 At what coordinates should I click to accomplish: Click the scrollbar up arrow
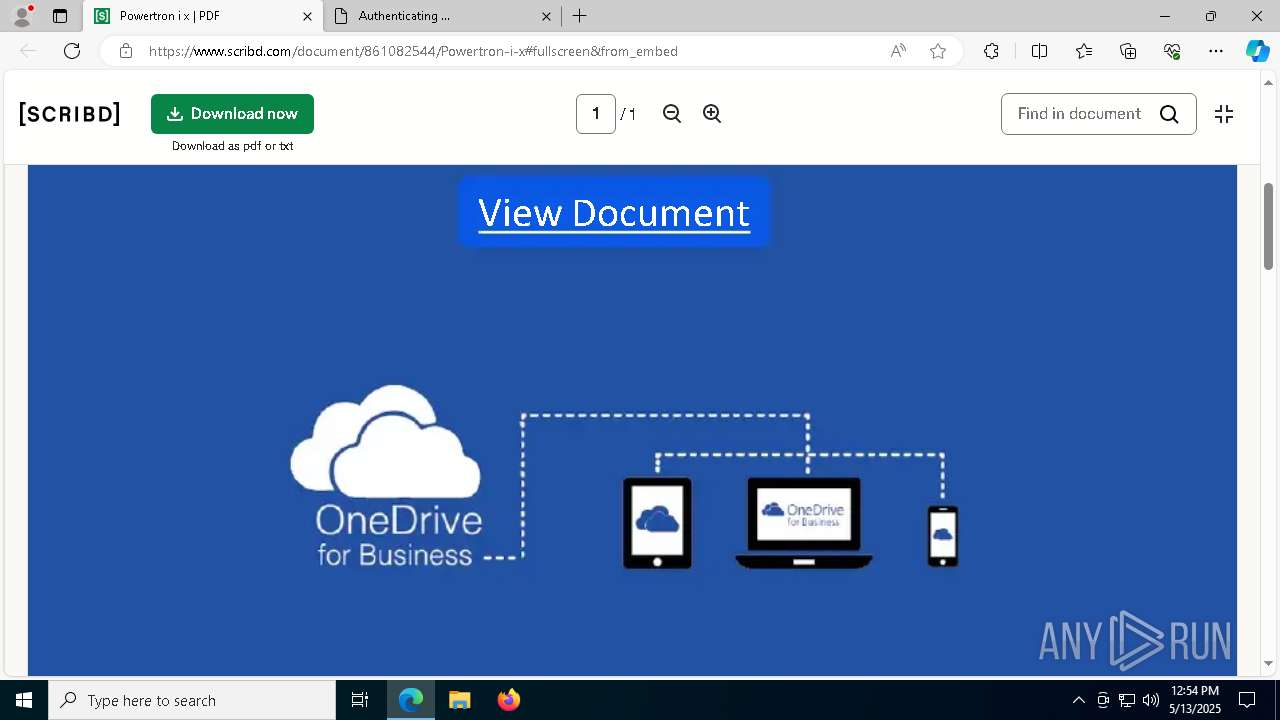[1269, 82]
